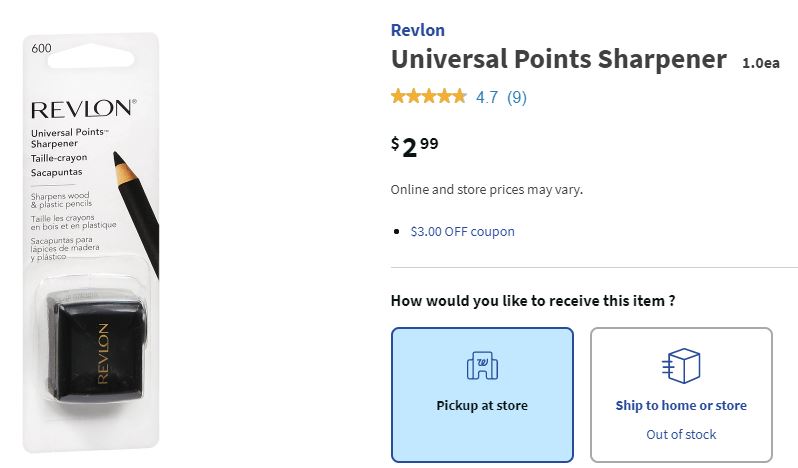Open the 9 reviews count link
798x468 pixels.
tap(517, 97)
